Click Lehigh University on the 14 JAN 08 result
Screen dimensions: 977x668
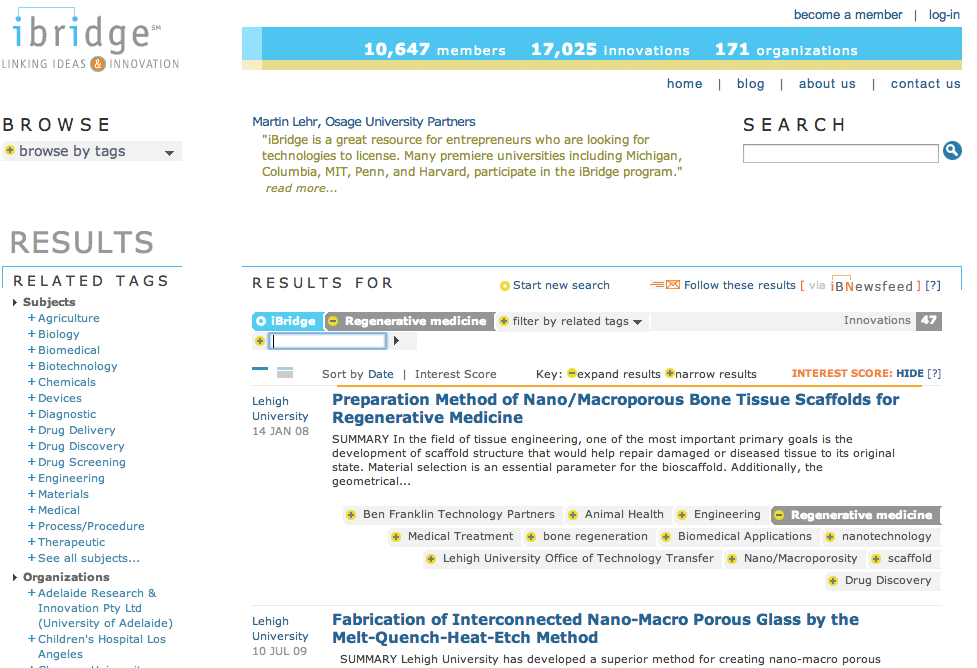click(280, 409)
